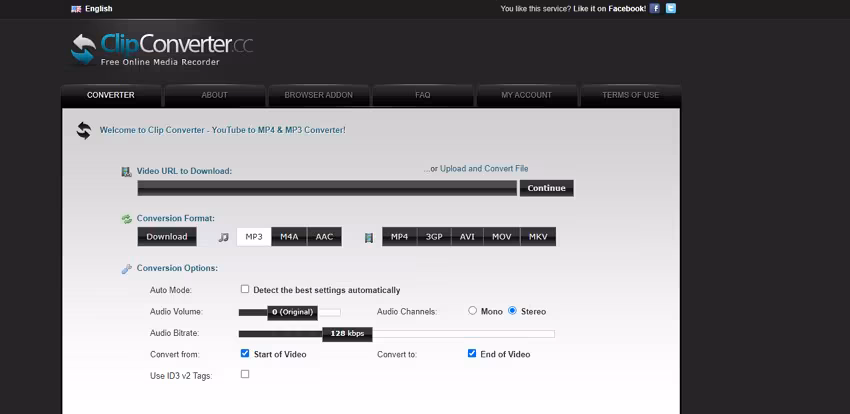Click the UK flag language icon
The image size is (850, 414).
[x=76, y=9]
